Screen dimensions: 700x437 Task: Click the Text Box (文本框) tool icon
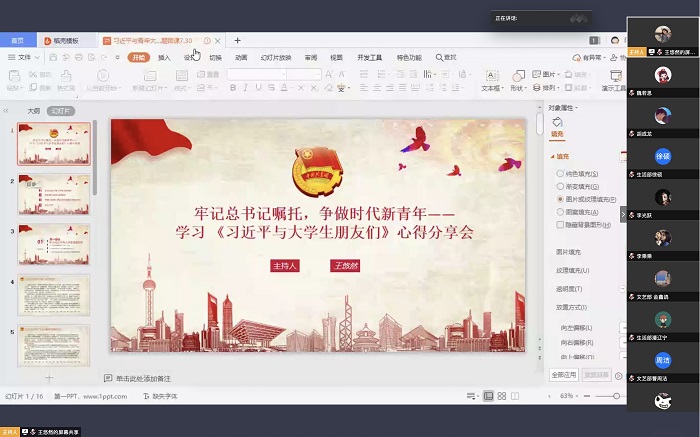point(491,77)
